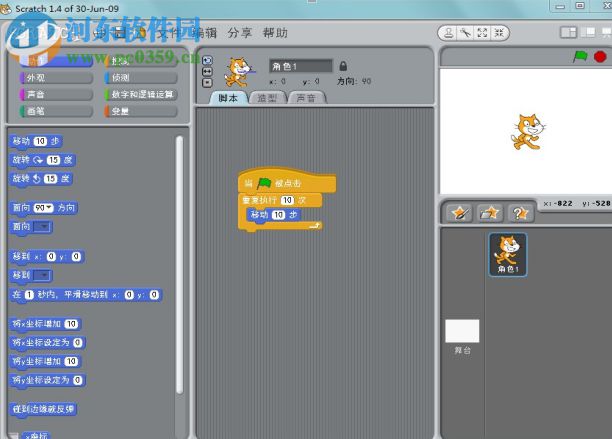The width and height of the screenshot is (612, 439).
Task: Click the 移动 10 步 block inside the loop
Action: (x=273, y=215)
